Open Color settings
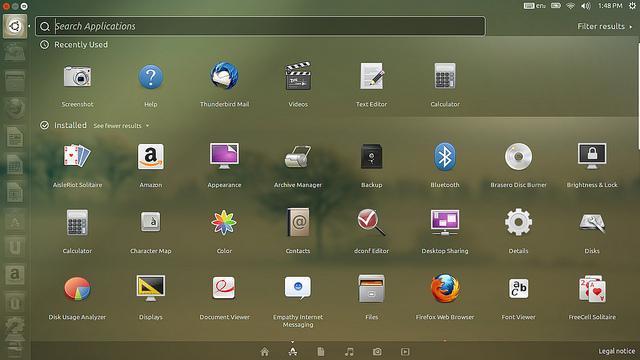 point(224,222)
